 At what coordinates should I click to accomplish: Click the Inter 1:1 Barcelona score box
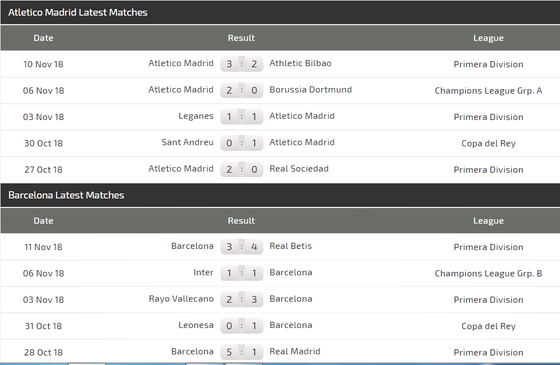(242, 273)
